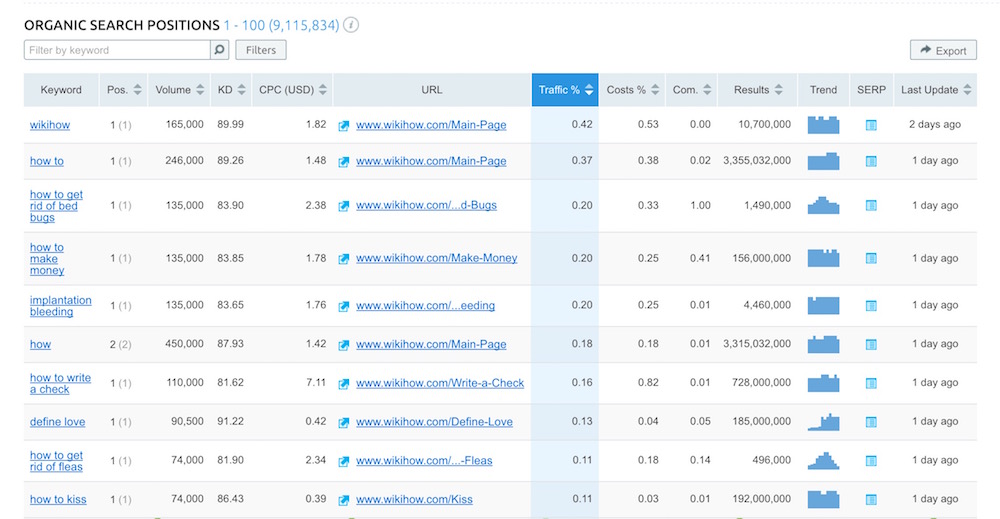This screenshot has height=519, width=1000.
Task: Click external link icon for Make-Money URL
Action: click(x=344, y=258)
